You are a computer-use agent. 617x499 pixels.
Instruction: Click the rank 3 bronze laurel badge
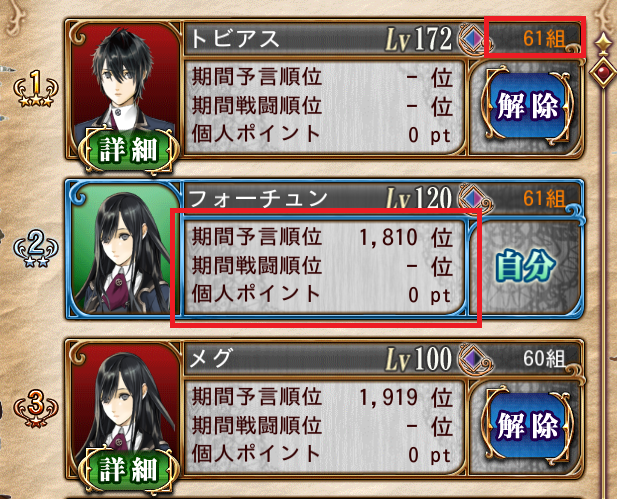click(x=36, y=409)
